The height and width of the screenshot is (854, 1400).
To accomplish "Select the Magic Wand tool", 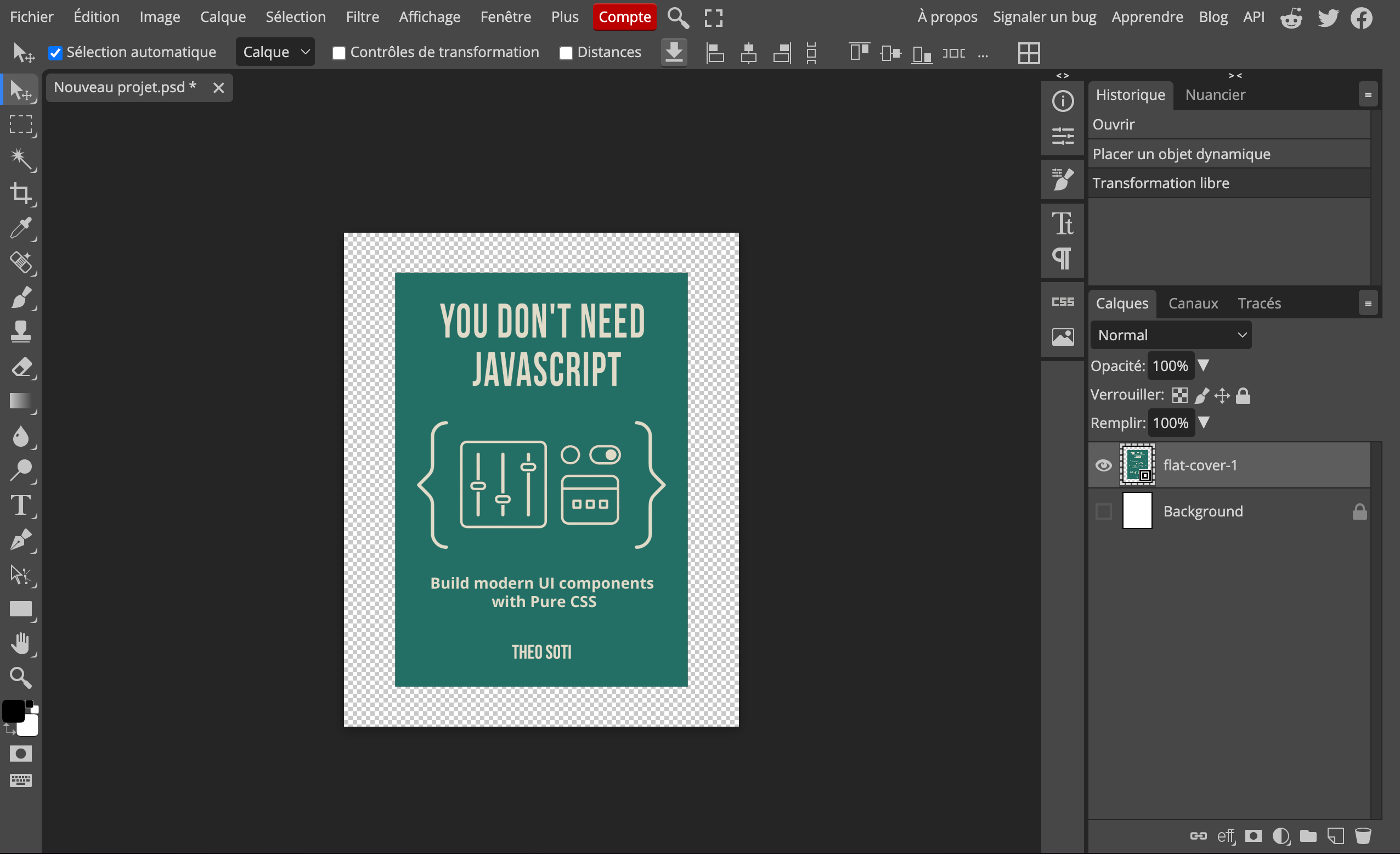I will [21, 159].
